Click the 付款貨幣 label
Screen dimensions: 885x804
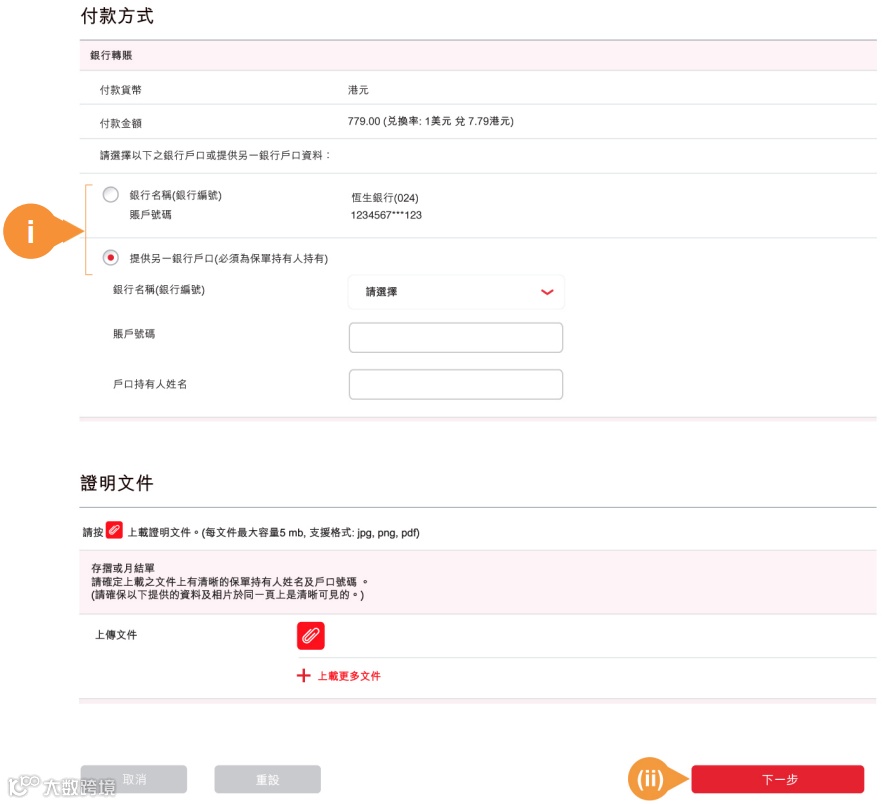click(x=121, y=90)
